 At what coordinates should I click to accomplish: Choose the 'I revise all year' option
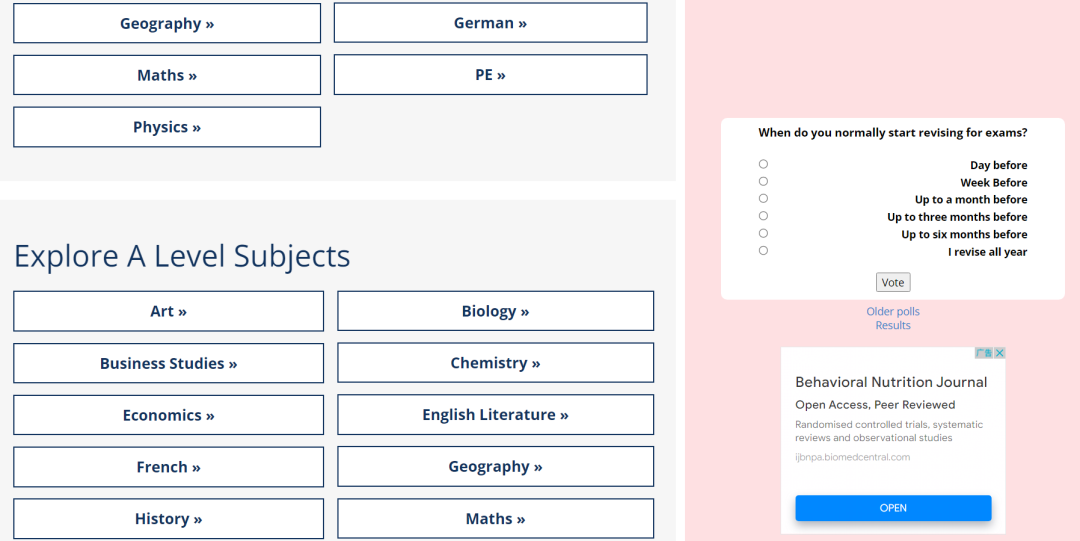[763, 251]
